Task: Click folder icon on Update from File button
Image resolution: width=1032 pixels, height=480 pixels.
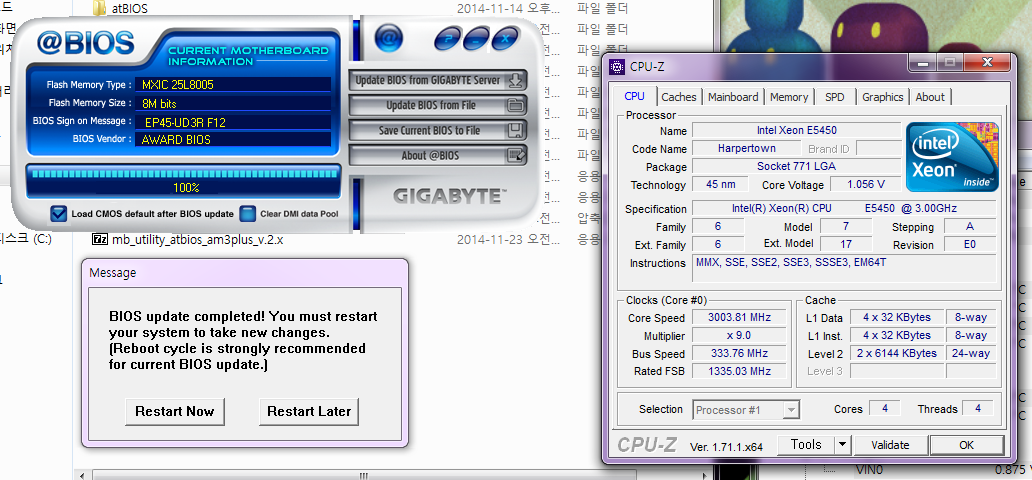Action: (x=517, y=105)
